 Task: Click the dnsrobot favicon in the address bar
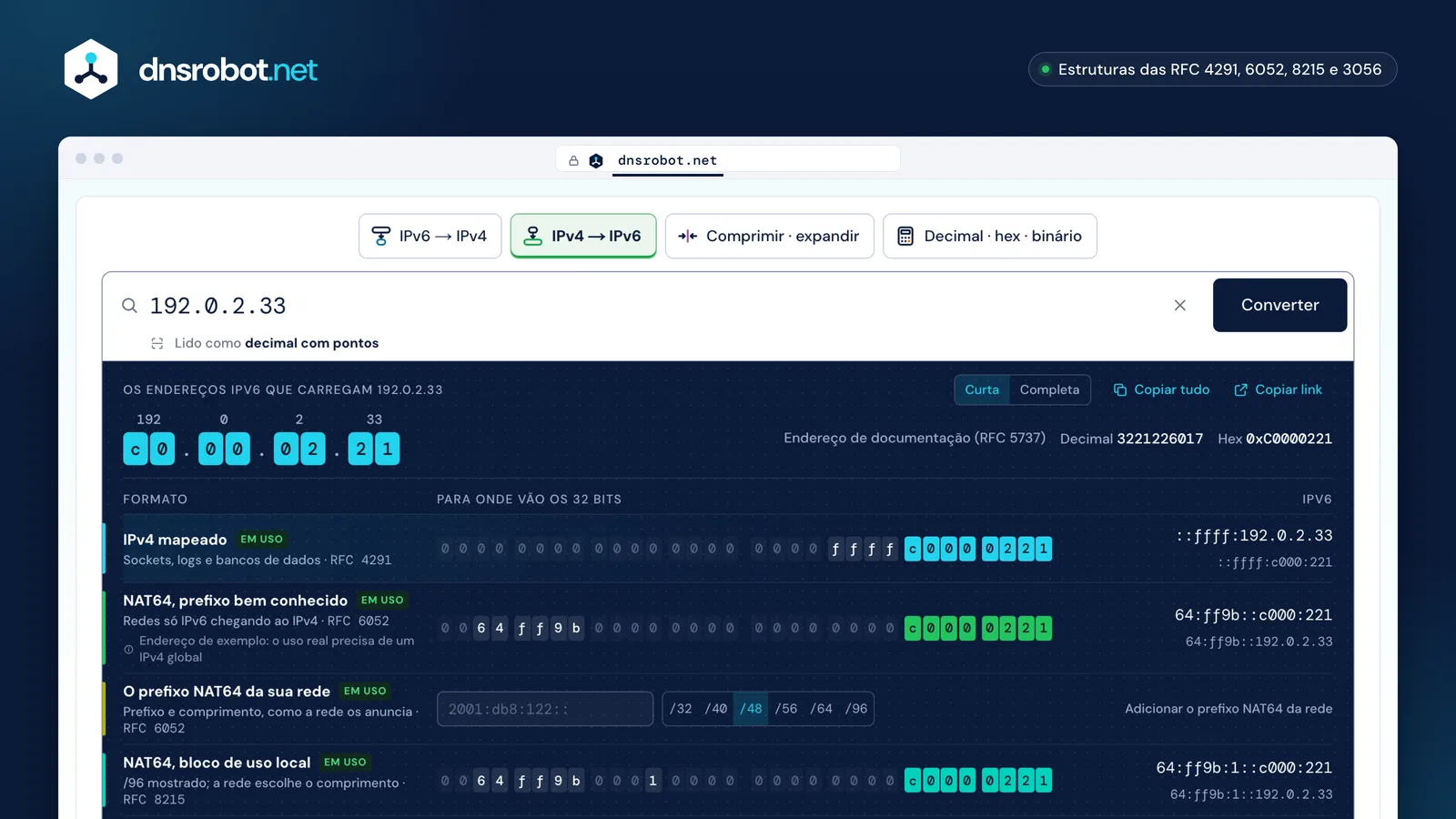pos(596,161)
